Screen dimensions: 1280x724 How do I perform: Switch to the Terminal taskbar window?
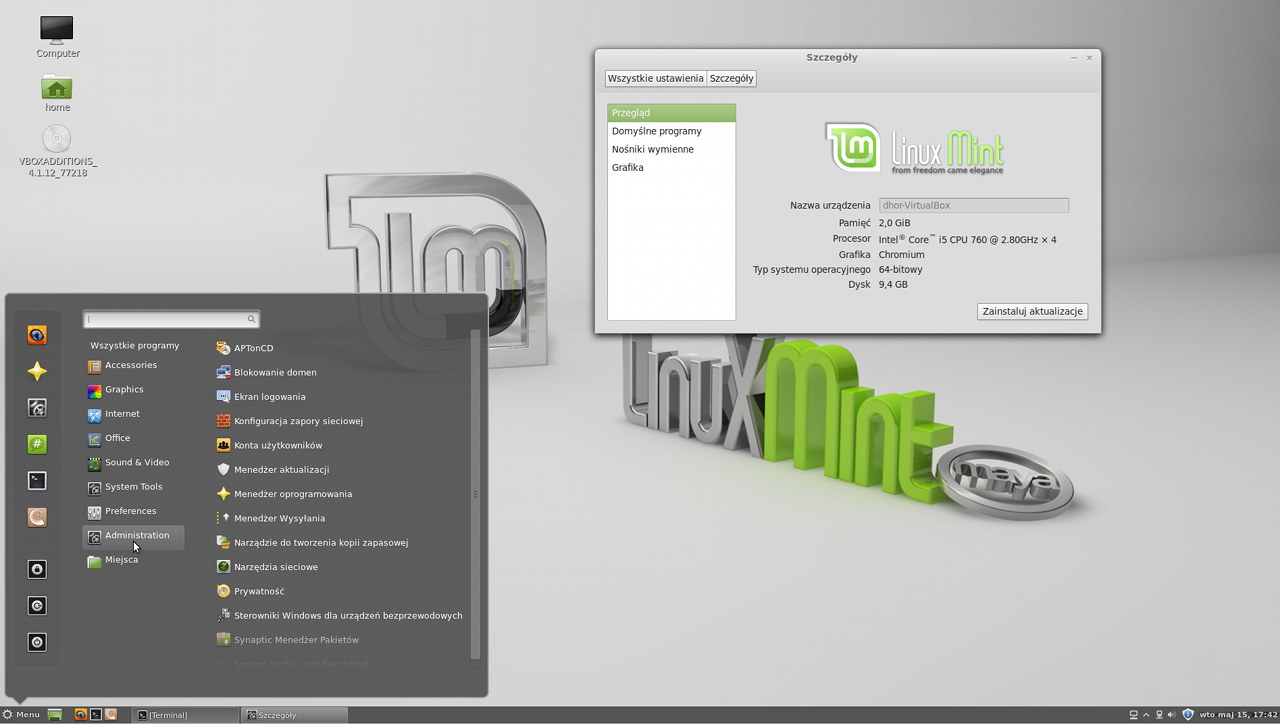pyautogui.click(x=186, y=715)
